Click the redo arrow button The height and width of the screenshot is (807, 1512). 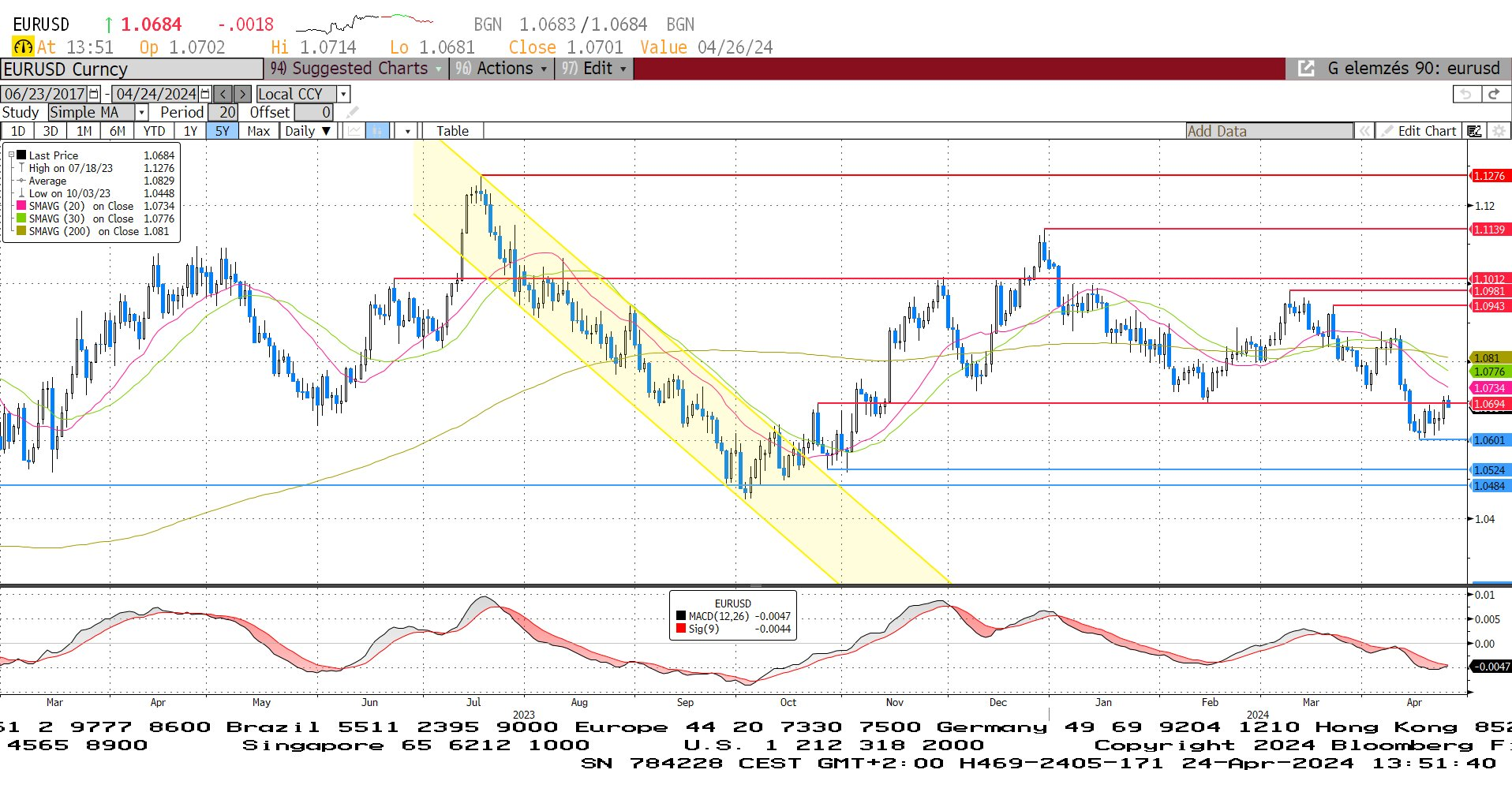click(x=1493, y=94)
